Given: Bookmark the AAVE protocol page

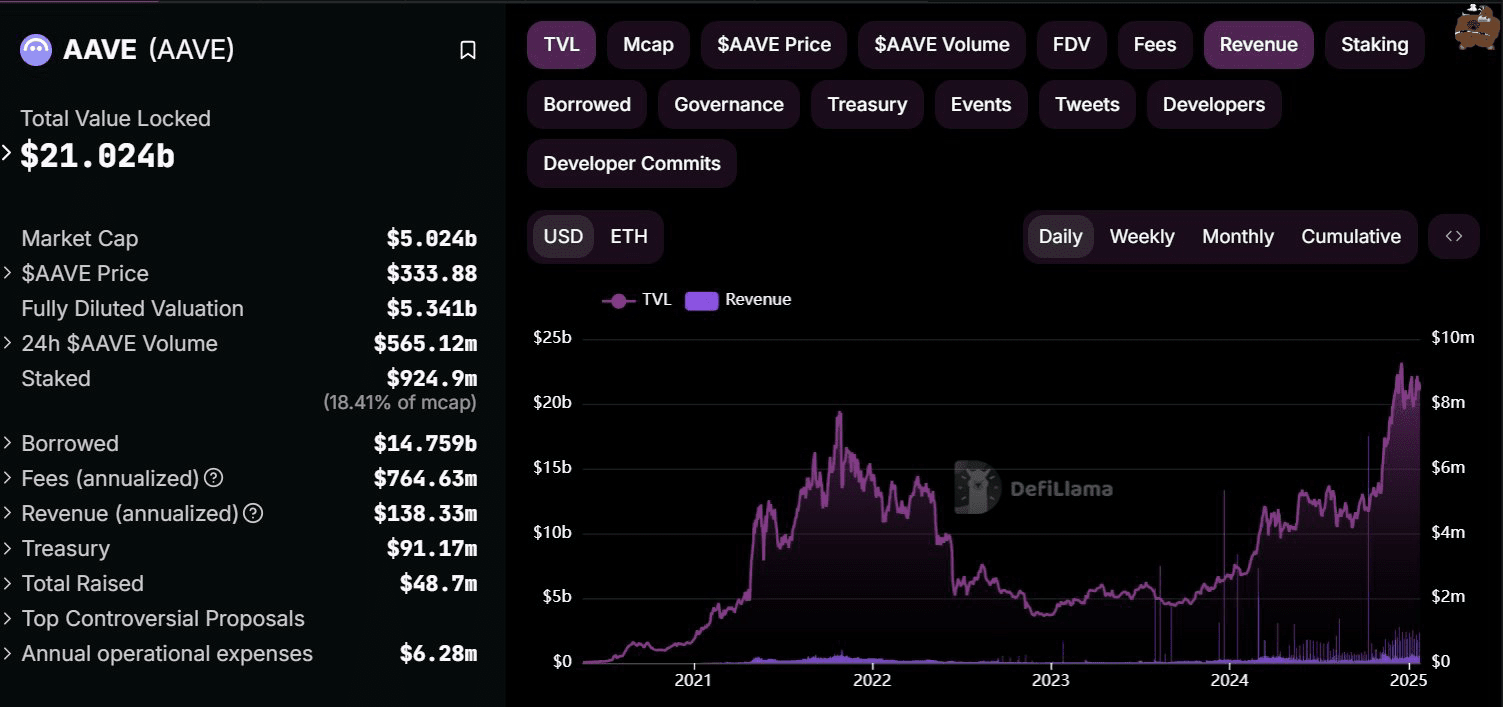Looking at the screenshot, I should click(x=467, y=49).
